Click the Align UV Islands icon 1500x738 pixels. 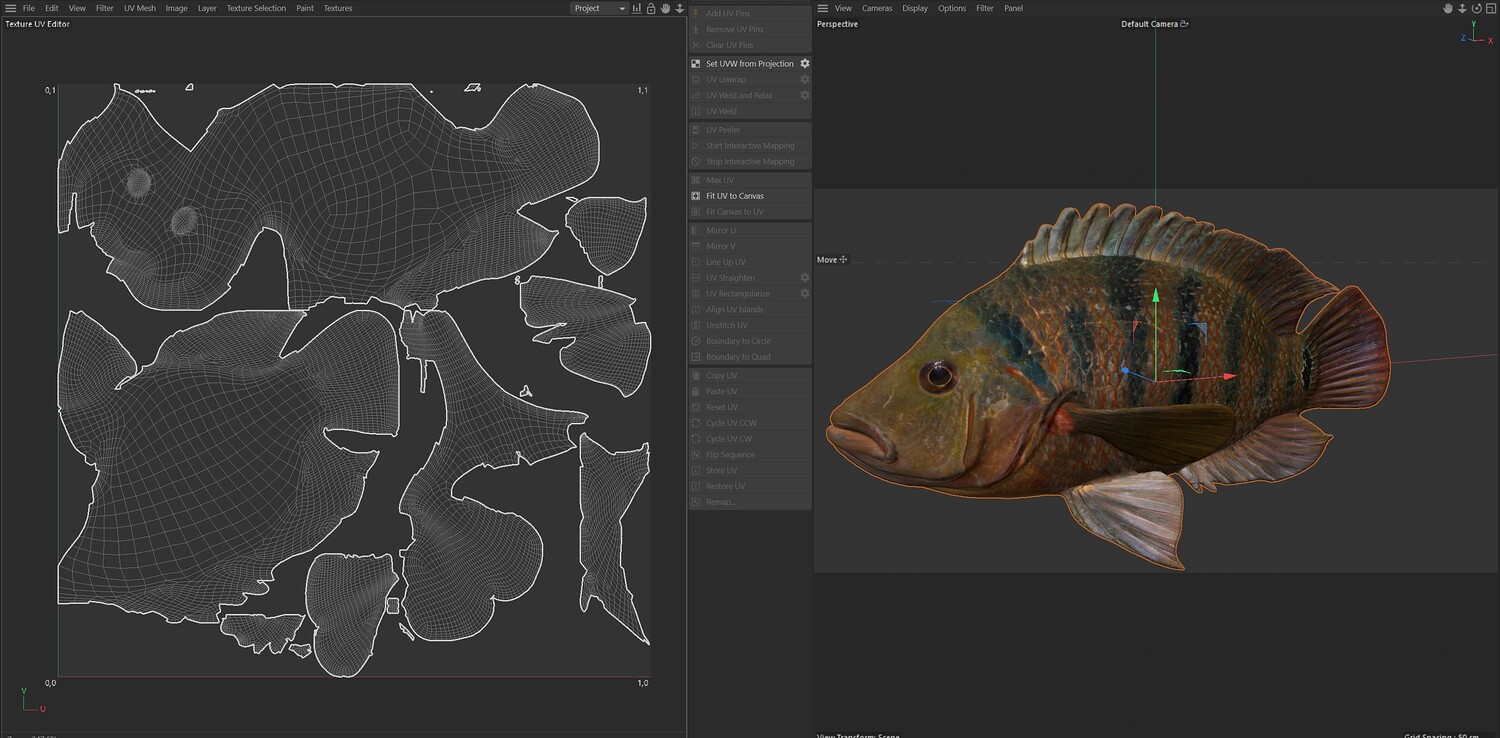tap(696, 310)
